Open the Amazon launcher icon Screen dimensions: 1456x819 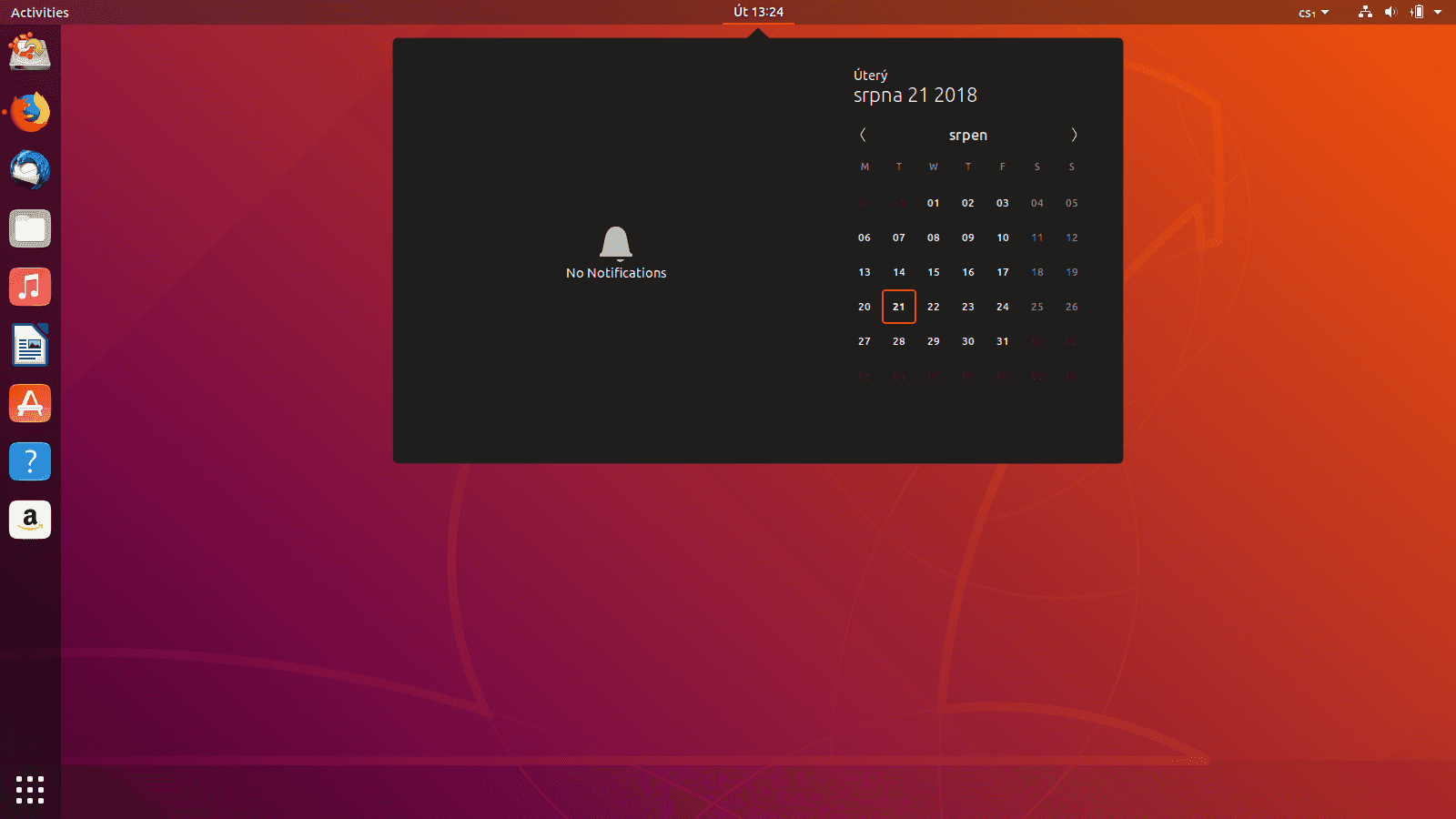tap(30, 520)
